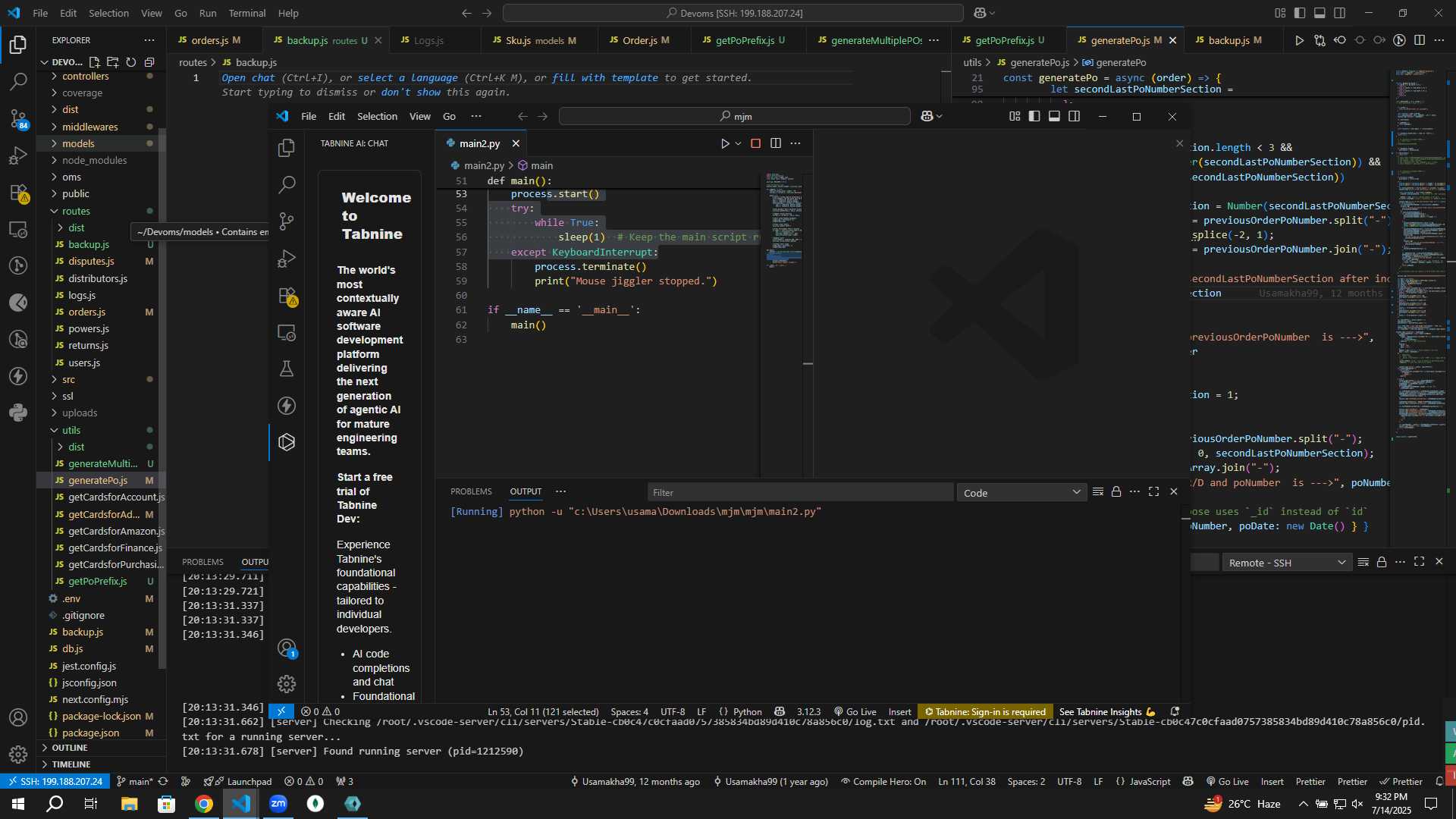The width and height of the screenshot is (1456, 819).
Task: Click 'don't show' link in backup.js hint
Action: point(410,93)
